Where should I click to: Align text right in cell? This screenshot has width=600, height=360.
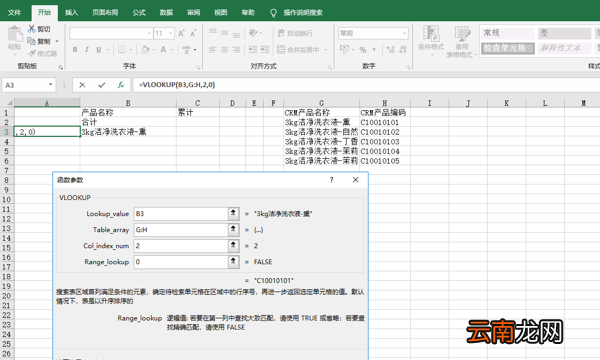[x=236, y=50]
